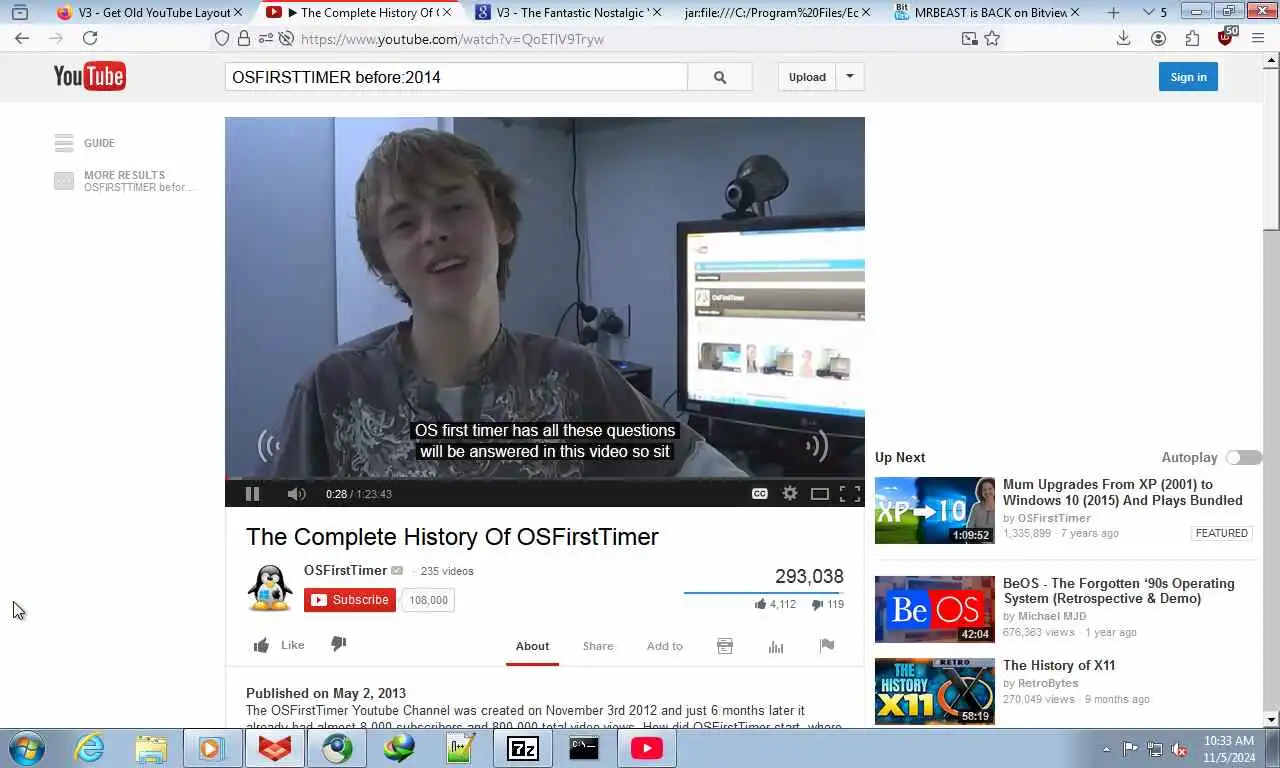Open the GUIDE menu icon
The image size is (1280, 768).
pos(64,143)
